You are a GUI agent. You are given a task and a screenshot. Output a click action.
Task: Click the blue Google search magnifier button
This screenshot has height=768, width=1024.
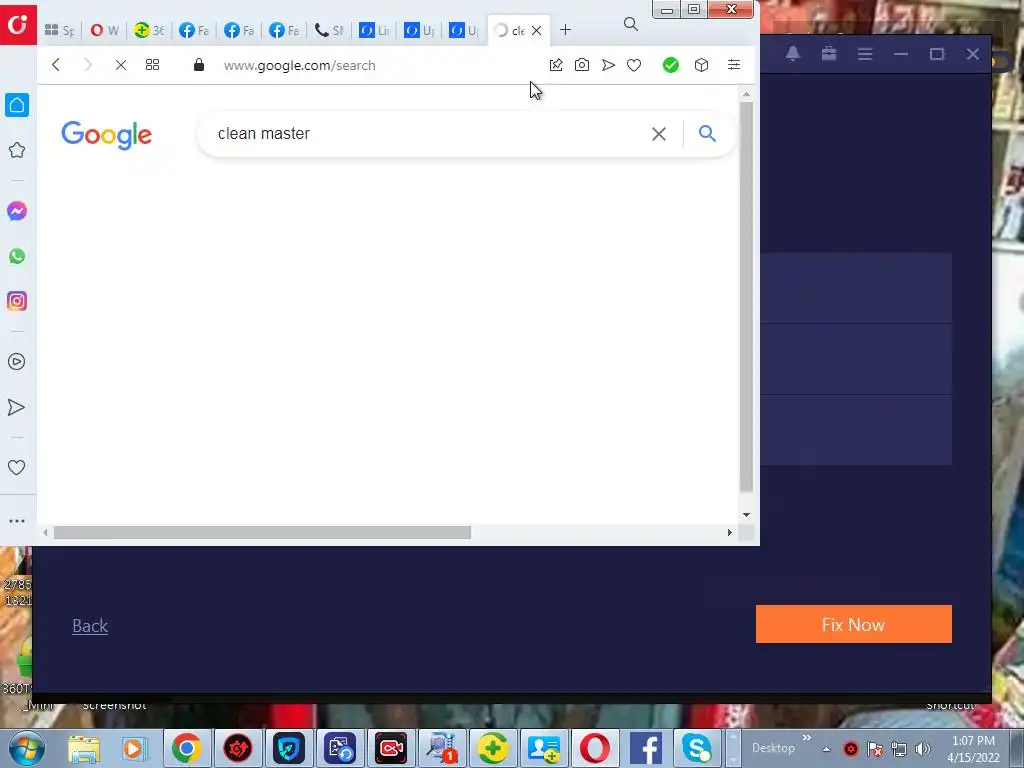coord(707,134)
